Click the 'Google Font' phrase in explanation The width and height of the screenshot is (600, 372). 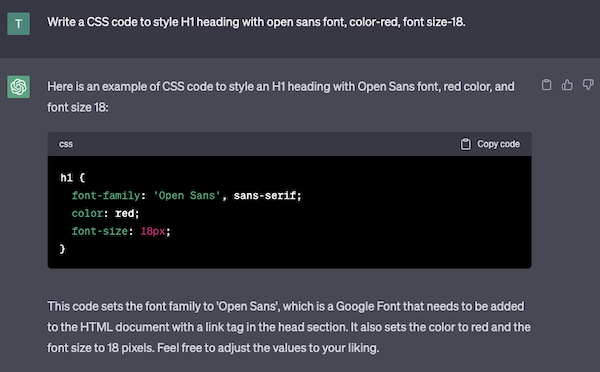(368, 306)
